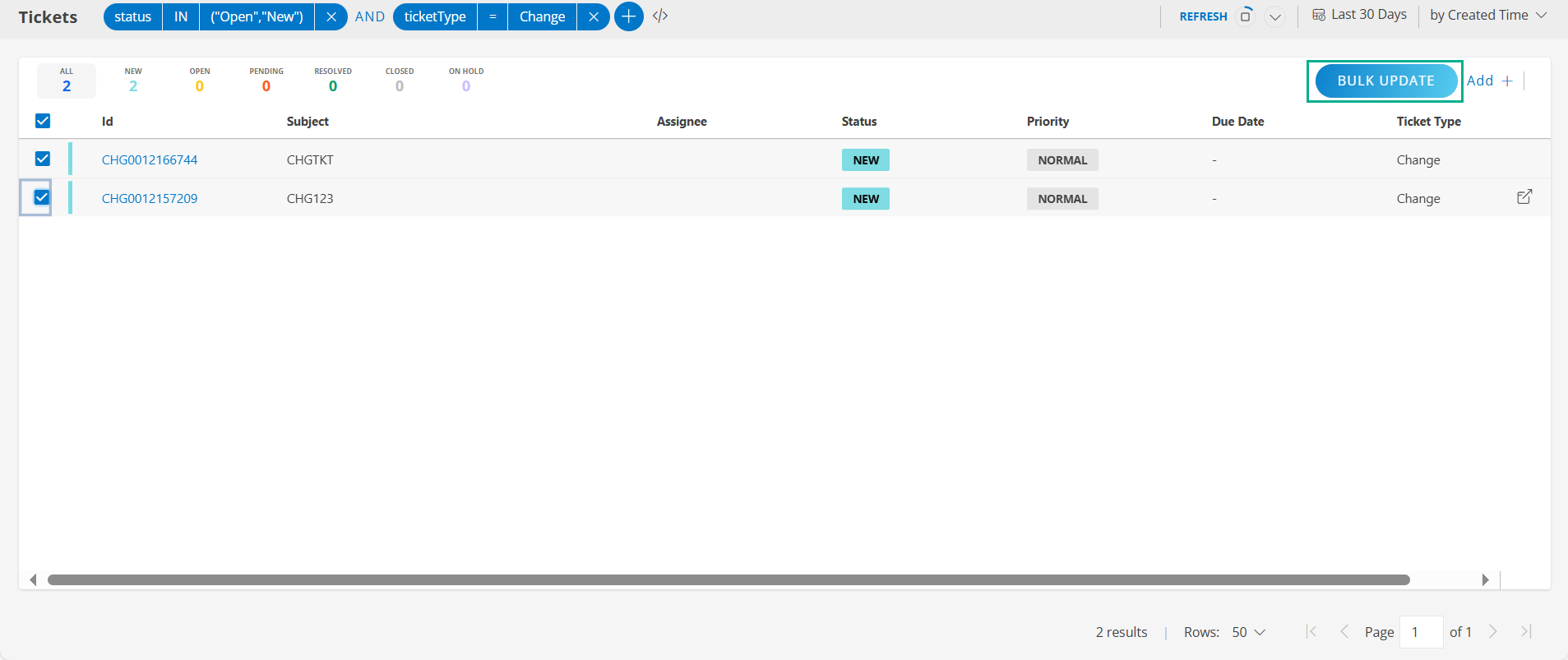The height and width of the screenshot is (660, 1568).
Task: Click the horizontal scrollbar thumb
Action: click(728, 579)
